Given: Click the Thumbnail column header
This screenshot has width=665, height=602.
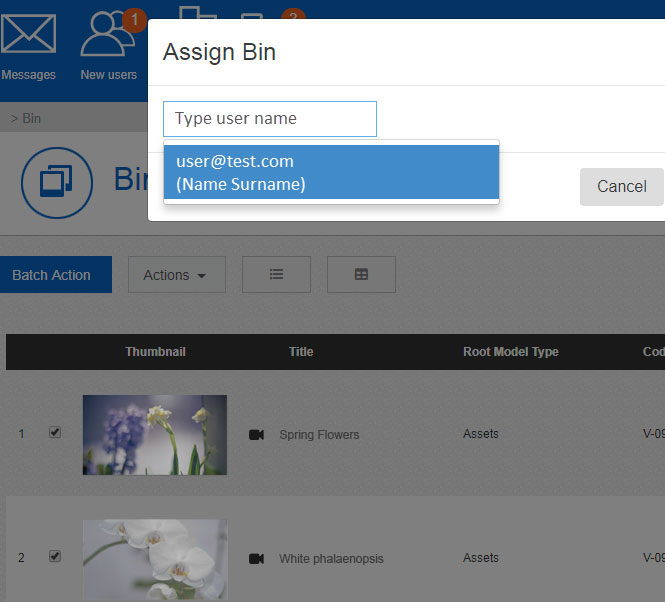Looking at the screenshot, I should click(155, 352).
